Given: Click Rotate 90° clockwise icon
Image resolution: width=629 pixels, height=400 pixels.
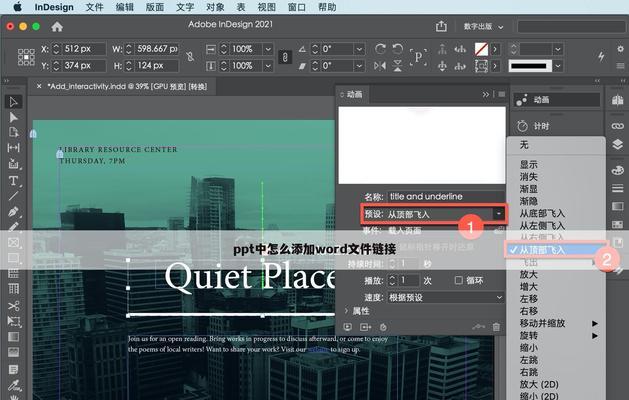Looking at the screenshot, I should point(380,49).
